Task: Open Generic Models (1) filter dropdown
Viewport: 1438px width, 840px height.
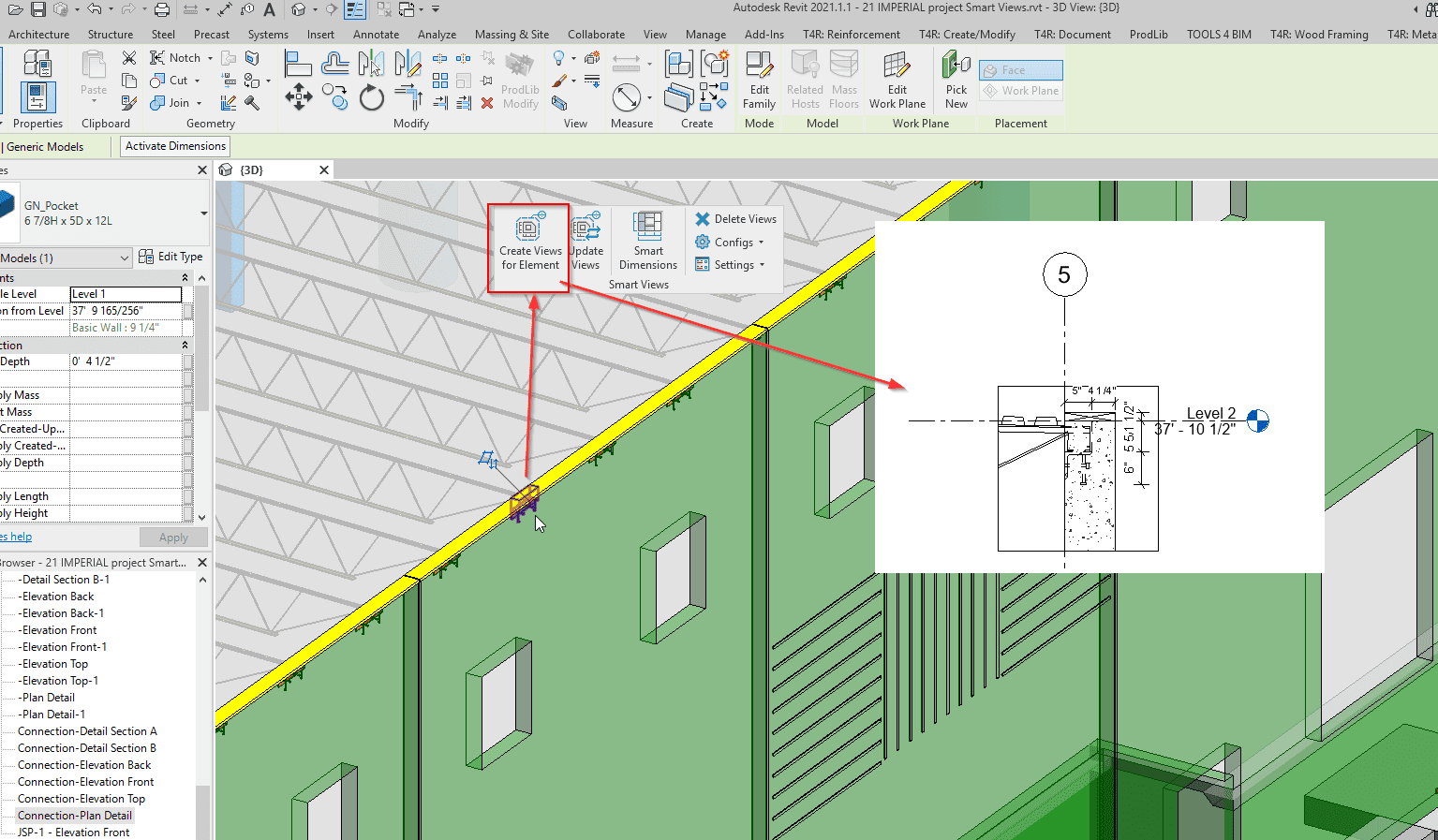Action: pos(124,258)
